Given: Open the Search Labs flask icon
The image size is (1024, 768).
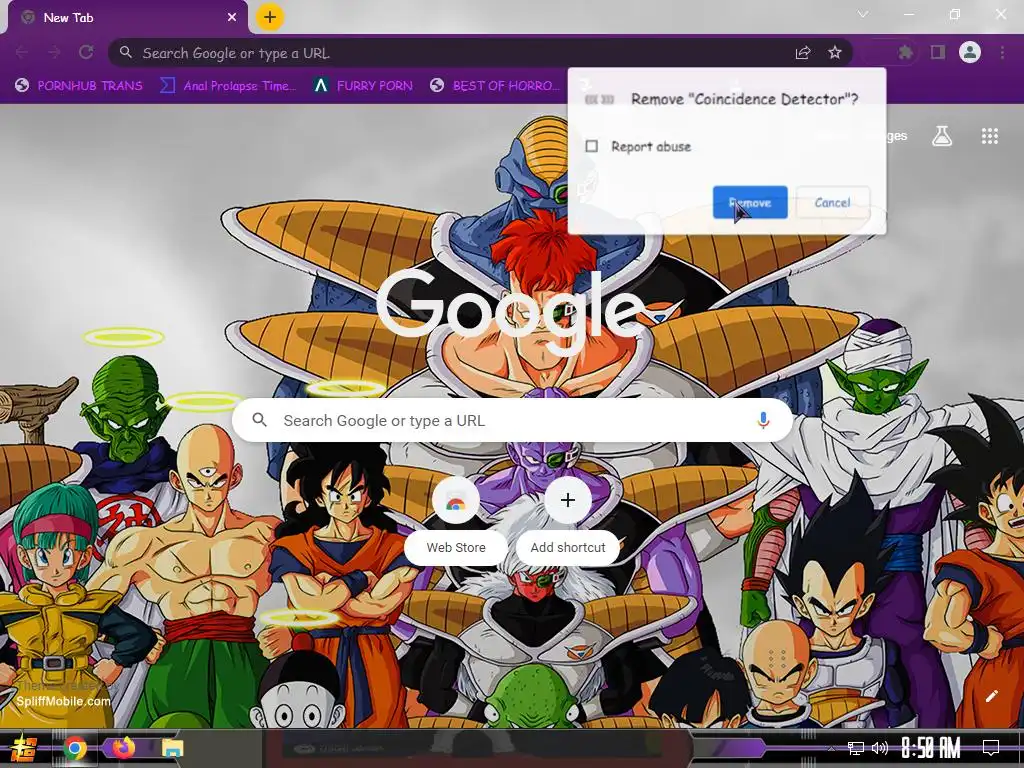Looking at the screenshot, I should (x=942, y=136).
